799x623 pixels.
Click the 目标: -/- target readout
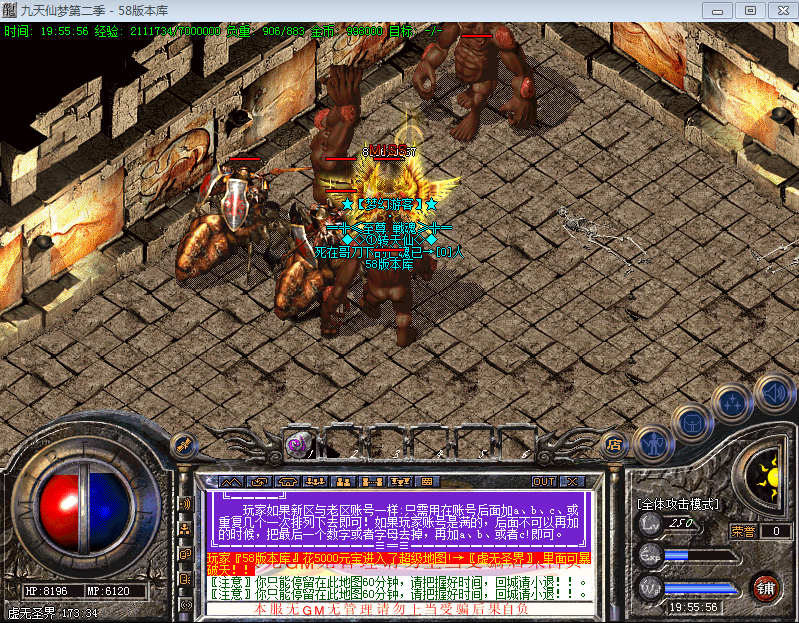(x=415, y=31)
